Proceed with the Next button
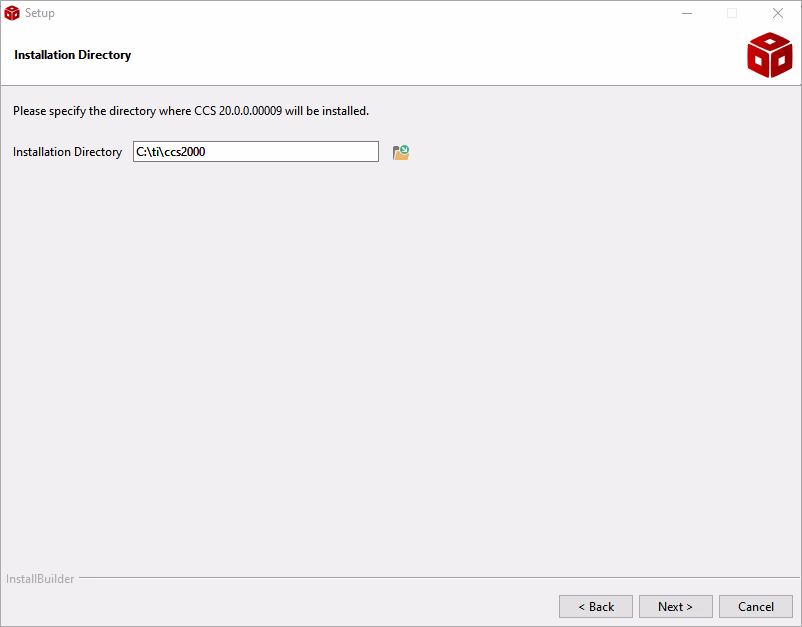The width and height of the screenshot is (802, 627). point(675,606)
